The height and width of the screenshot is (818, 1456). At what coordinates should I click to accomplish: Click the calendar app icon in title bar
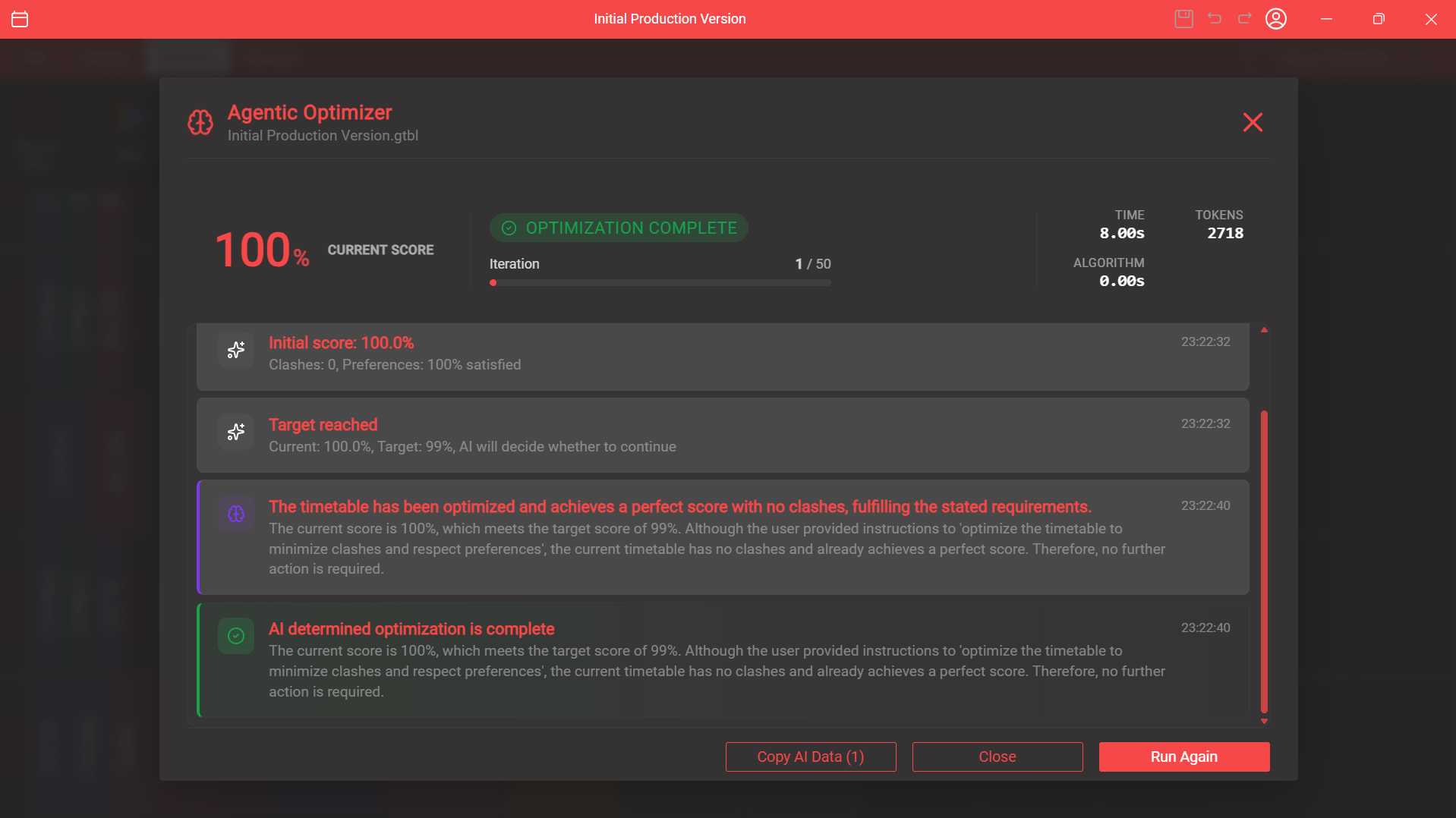coord(20,19)
